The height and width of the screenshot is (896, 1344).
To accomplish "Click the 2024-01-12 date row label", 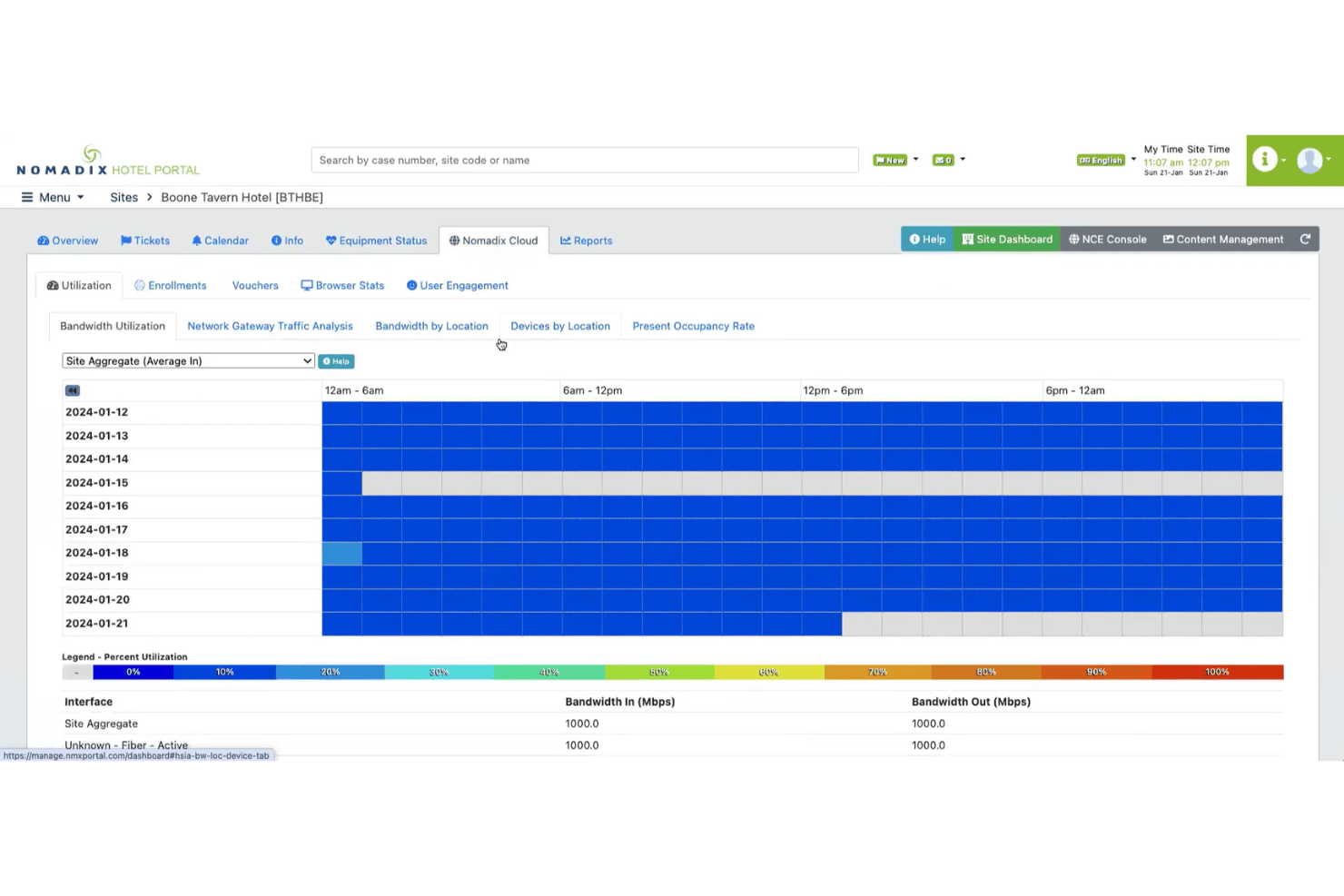I will click(96, 412).
